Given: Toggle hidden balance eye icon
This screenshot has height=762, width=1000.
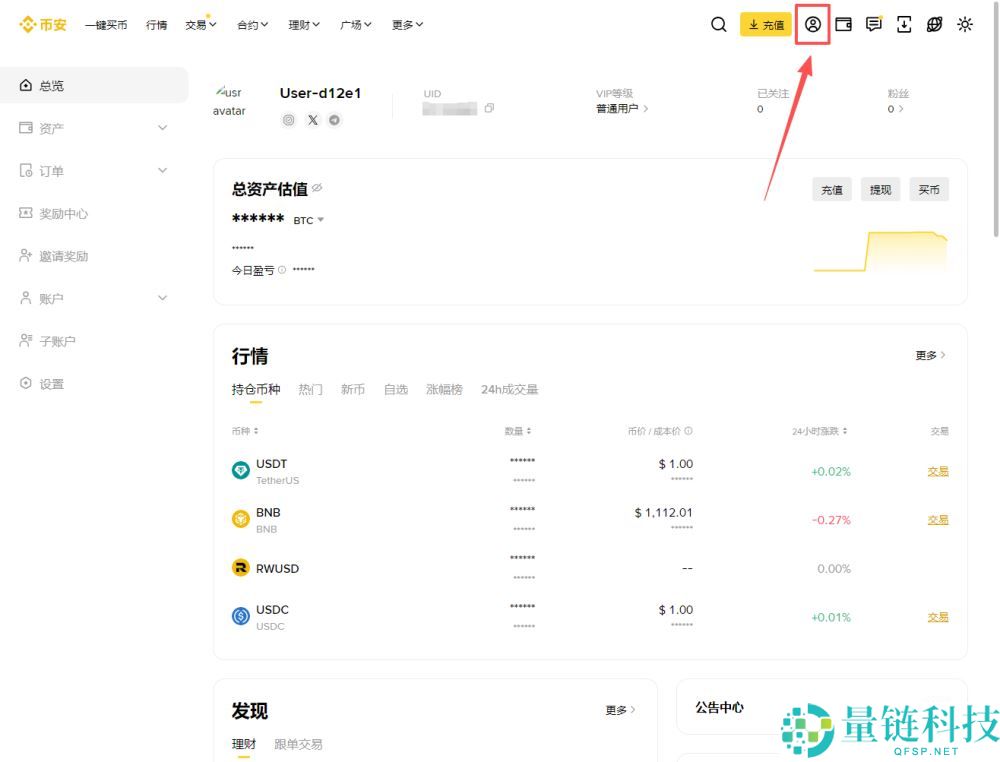Looking at the screenshot, I should point(317,188).
